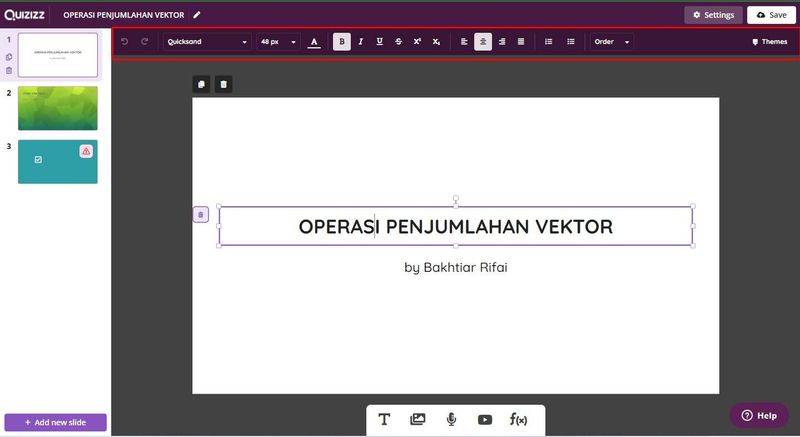Insert an image

[418, 420]
